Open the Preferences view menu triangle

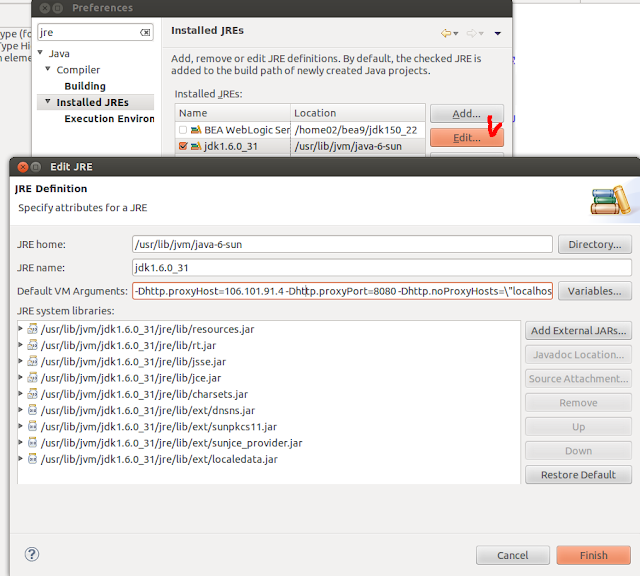[498, 33]
